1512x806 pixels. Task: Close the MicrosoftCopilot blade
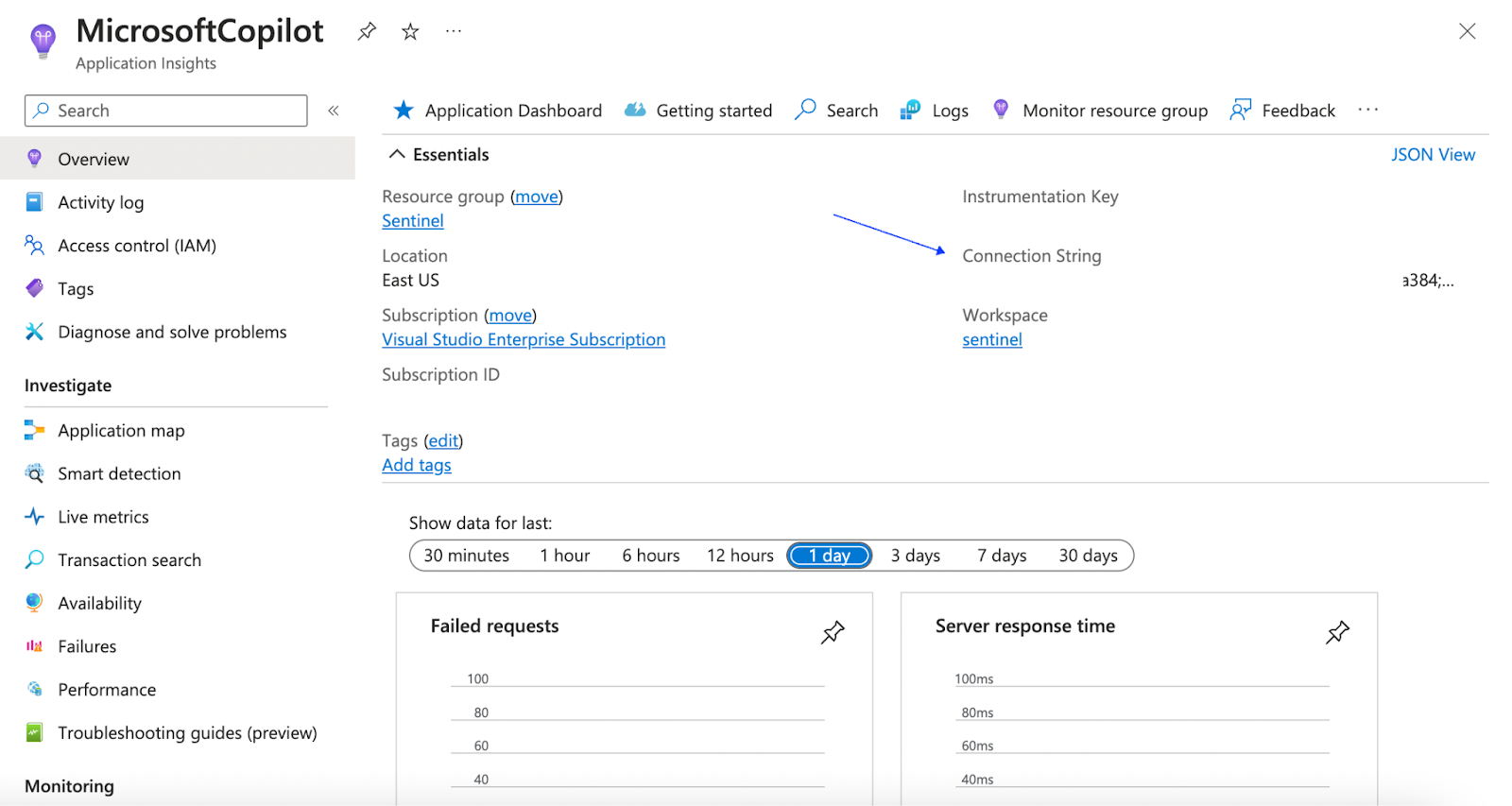click(x=1467, y=31)
